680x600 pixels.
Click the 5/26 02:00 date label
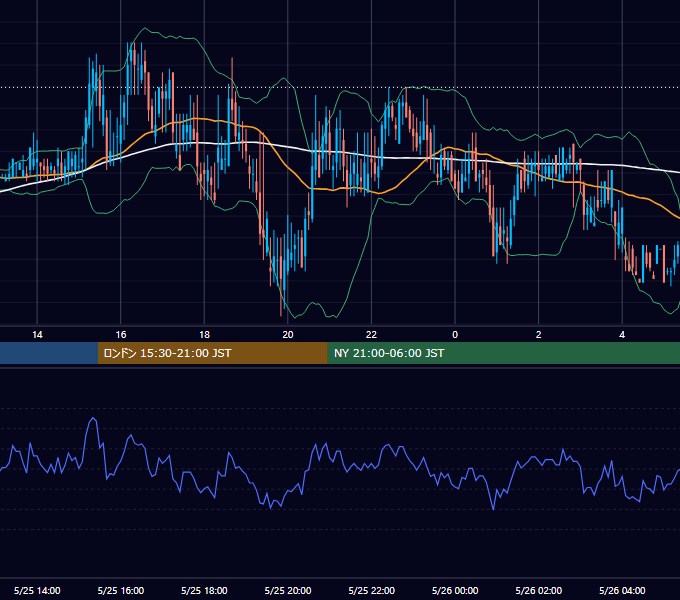[x=539, y=590]
